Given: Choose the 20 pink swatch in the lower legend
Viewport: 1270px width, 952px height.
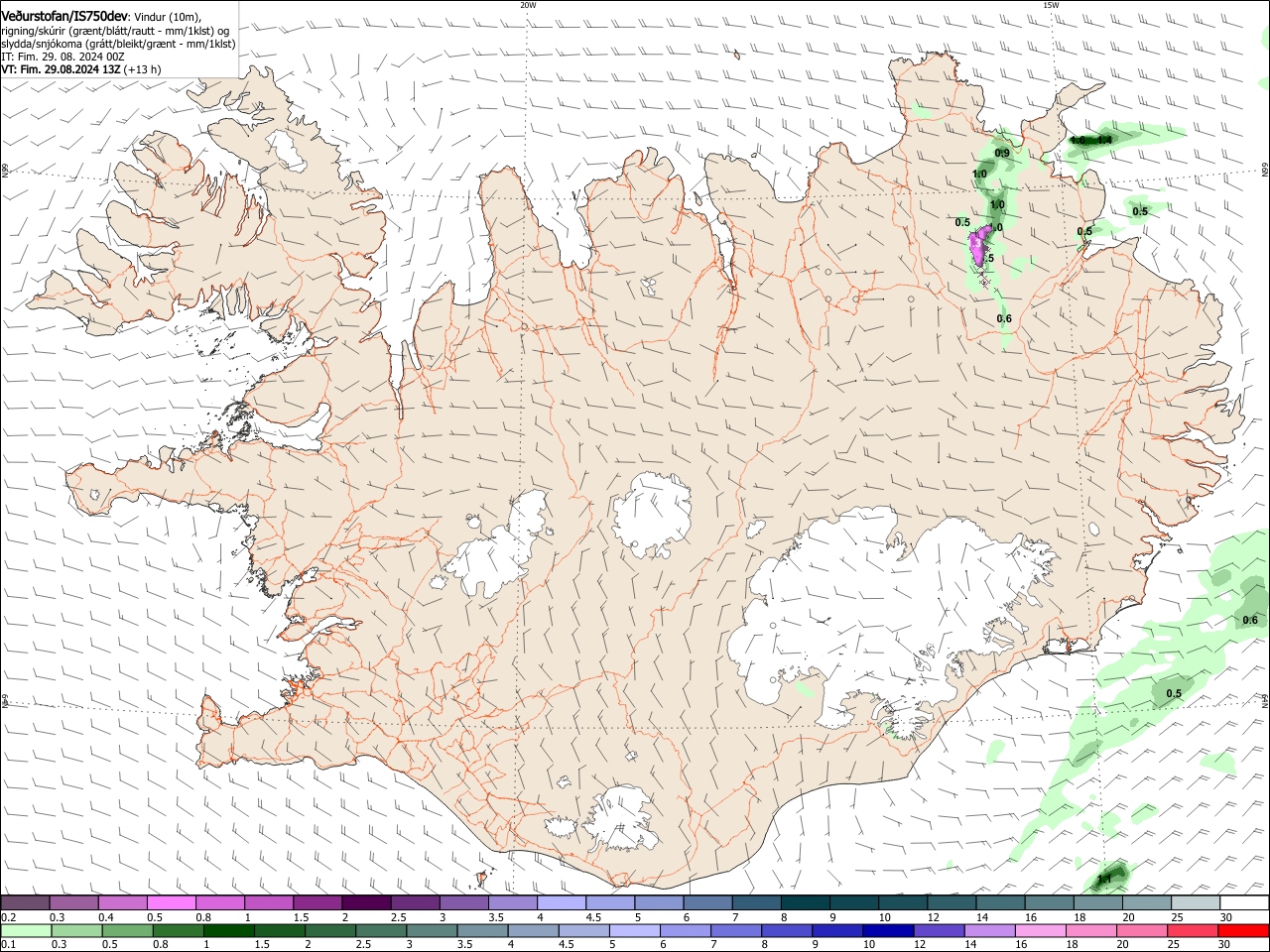Looking at the screenshot, I should pyautogui.click(x=1141, y=931).
